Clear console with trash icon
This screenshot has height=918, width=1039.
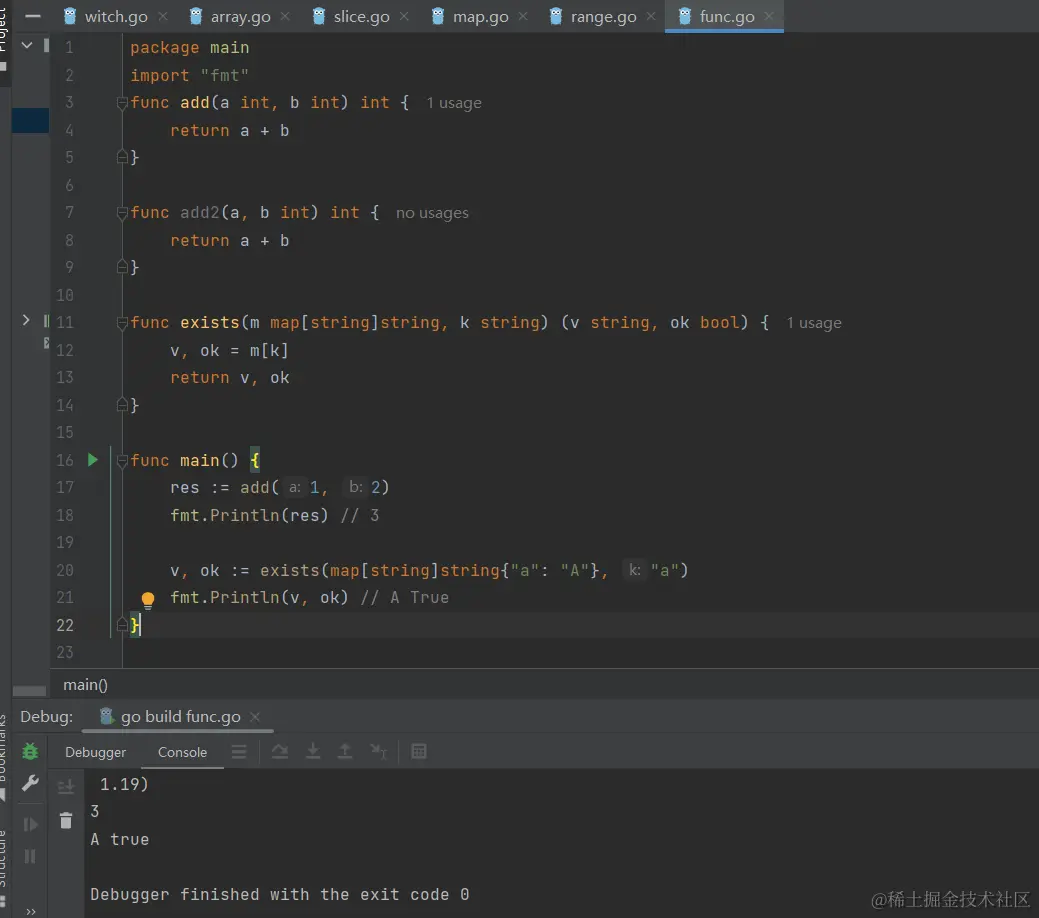pos(66,821)
